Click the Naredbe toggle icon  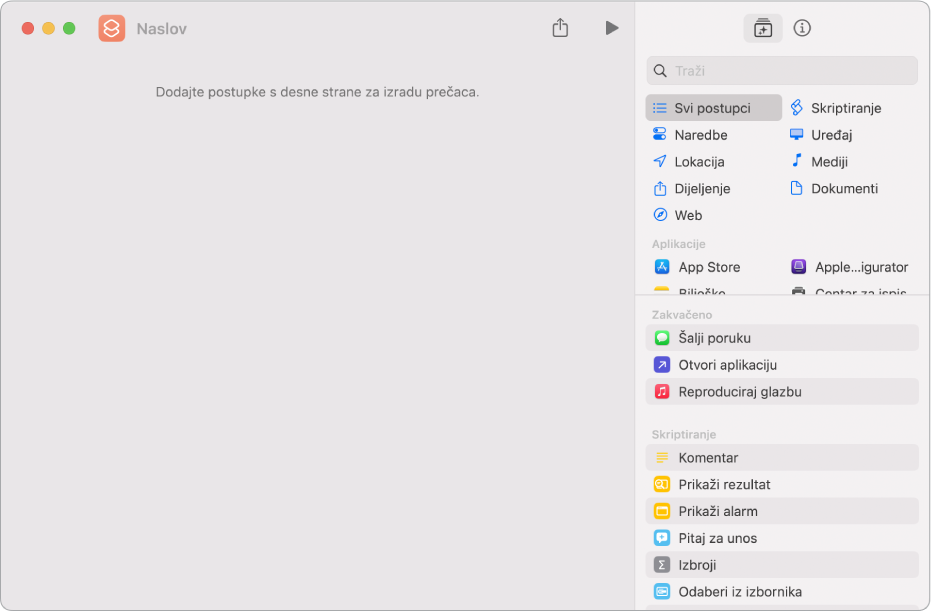tap(660, 134)
